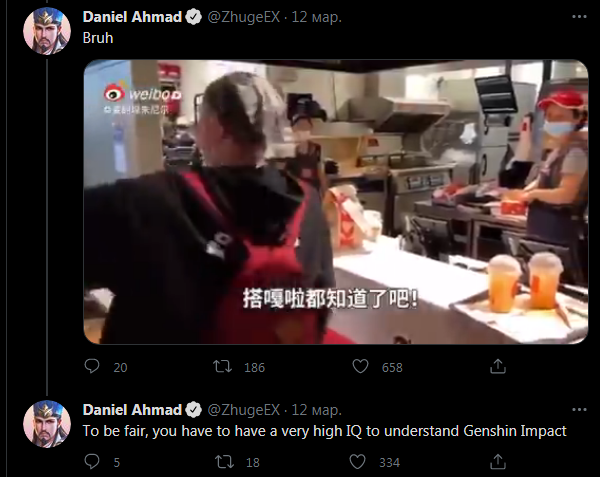
Task: Open the Genshin Impact tweet text
Action: click(x=324, y=431)
